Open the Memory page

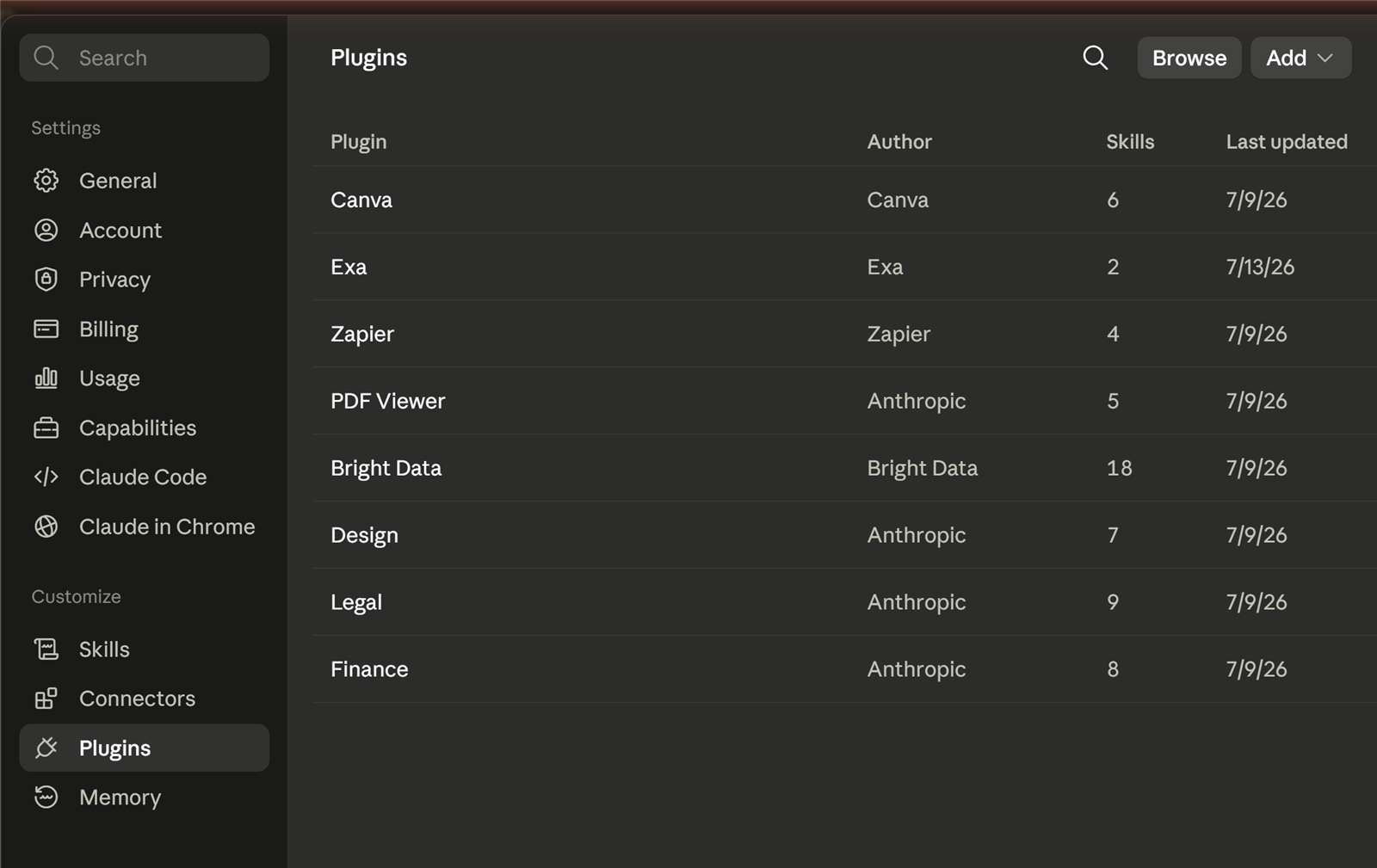click(145, 797)
